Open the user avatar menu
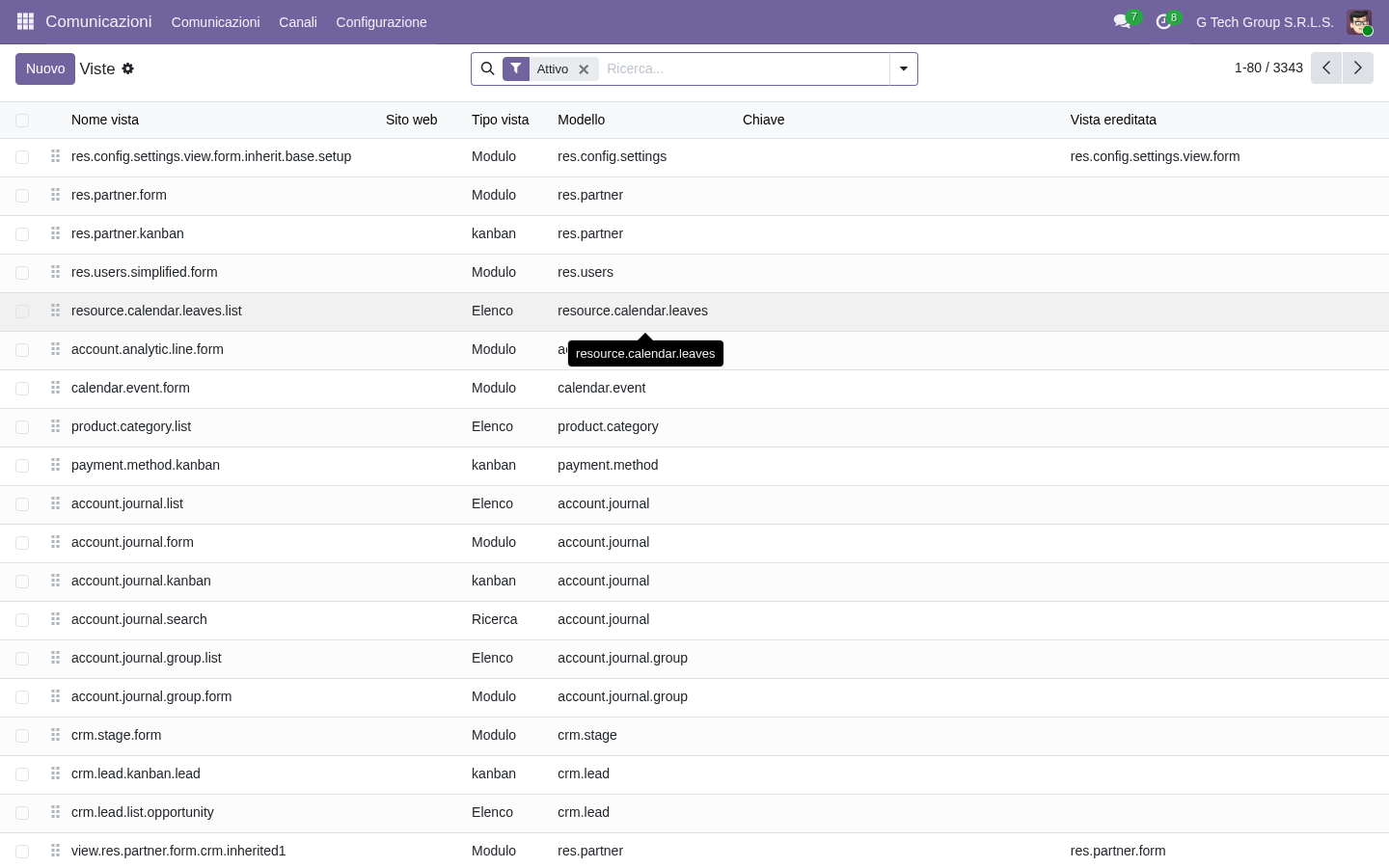Viewport: 1389px width, 868px height. tap(1360, 22)
